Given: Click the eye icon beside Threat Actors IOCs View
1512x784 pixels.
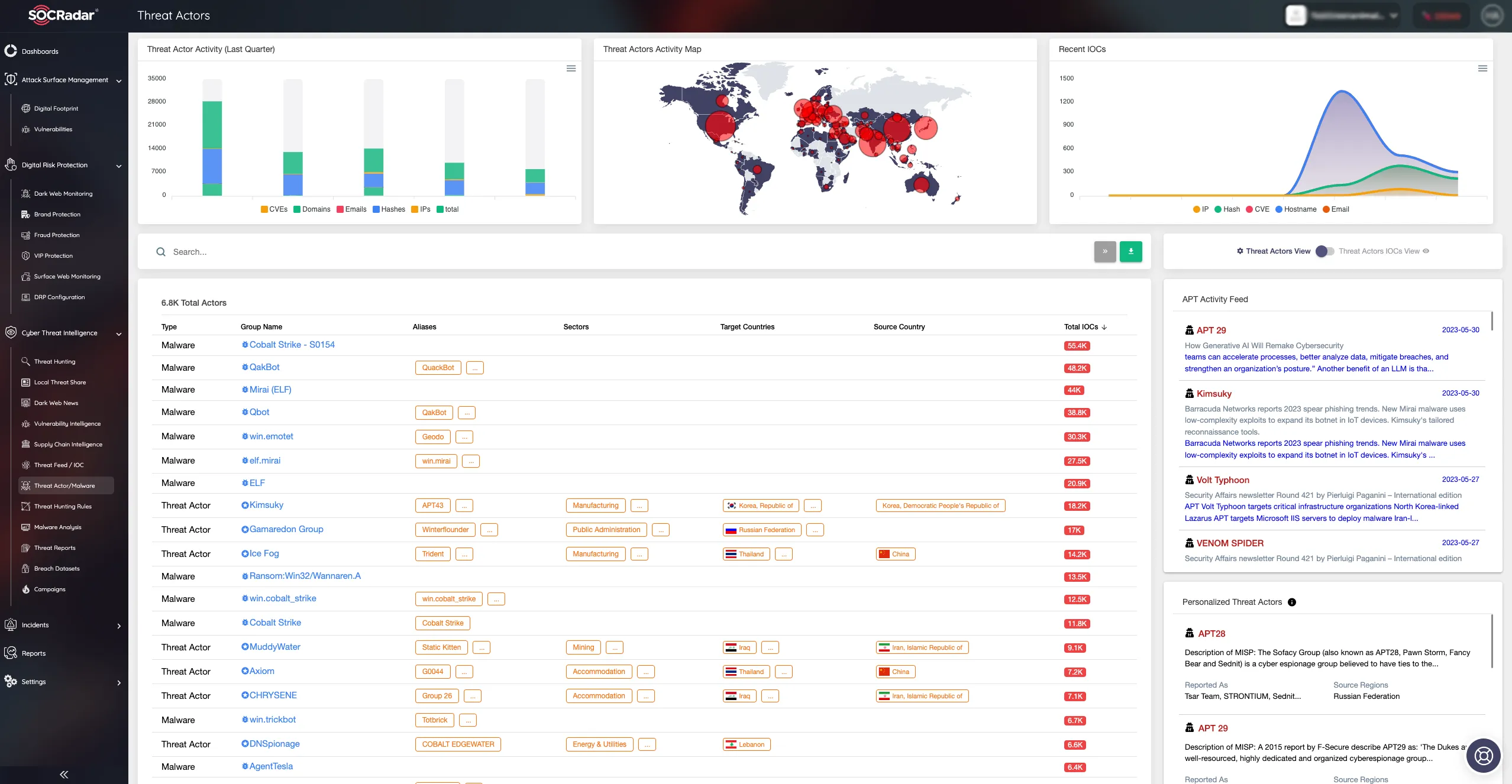Looking at the screenshot, I should click(1426, 251).
